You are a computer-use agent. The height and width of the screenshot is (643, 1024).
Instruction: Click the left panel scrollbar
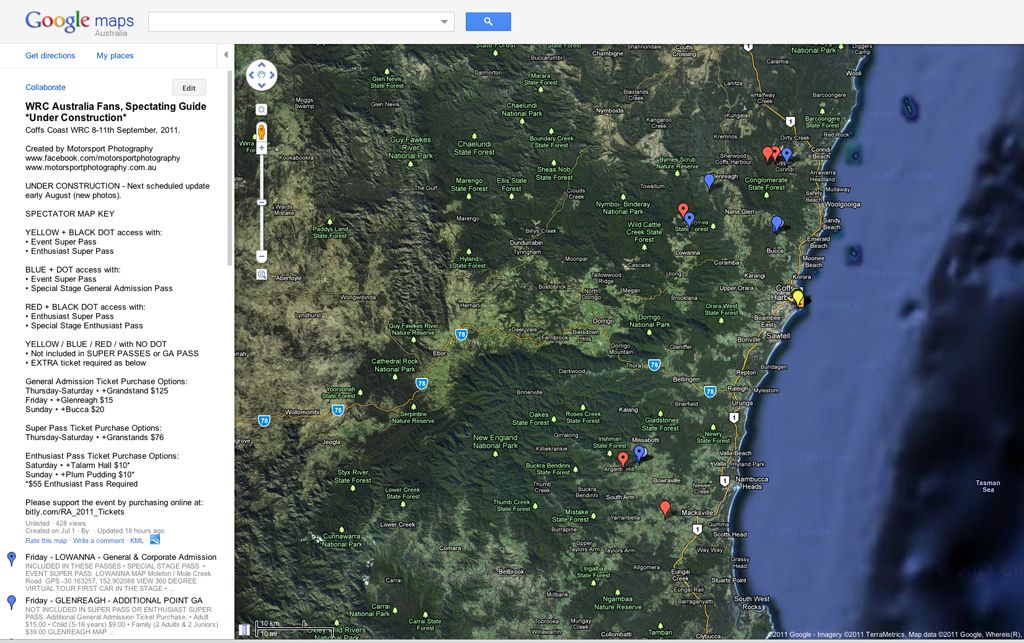[229, 168]
